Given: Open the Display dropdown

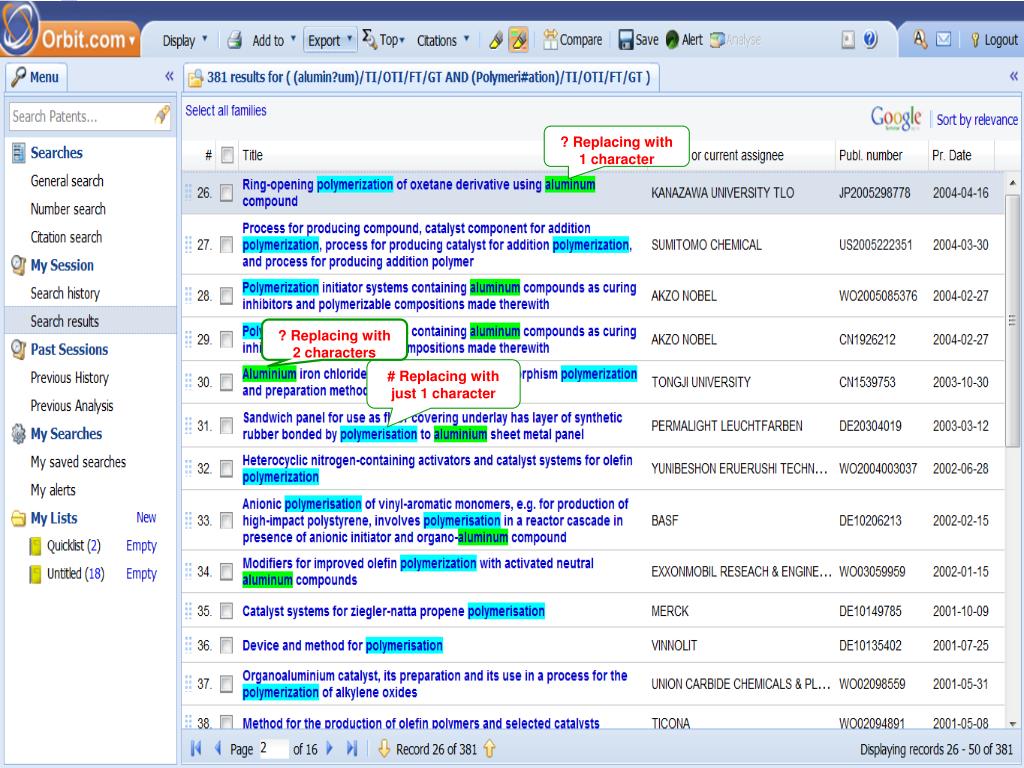Looking at the screenshot, I should click(x=185, y=40).
